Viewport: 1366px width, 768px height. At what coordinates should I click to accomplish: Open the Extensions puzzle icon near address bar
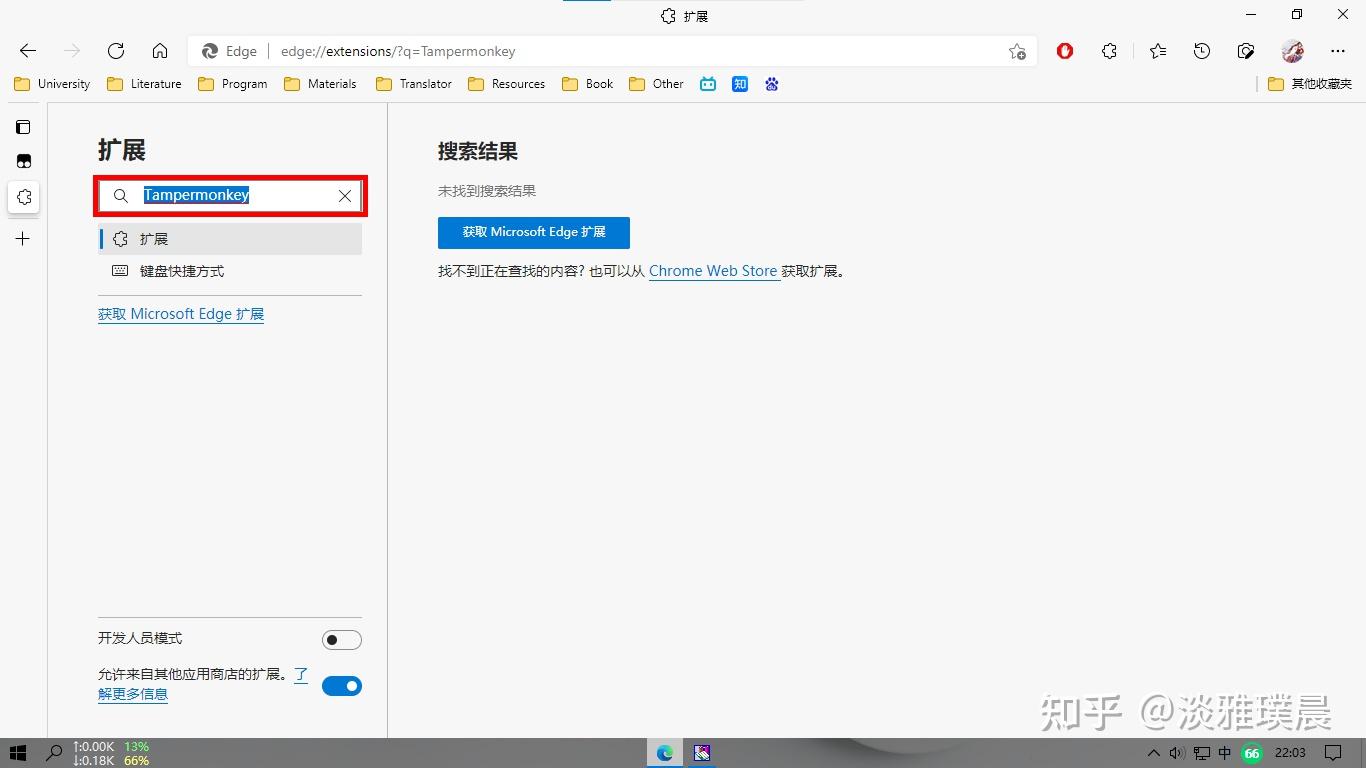[1109, 51]
